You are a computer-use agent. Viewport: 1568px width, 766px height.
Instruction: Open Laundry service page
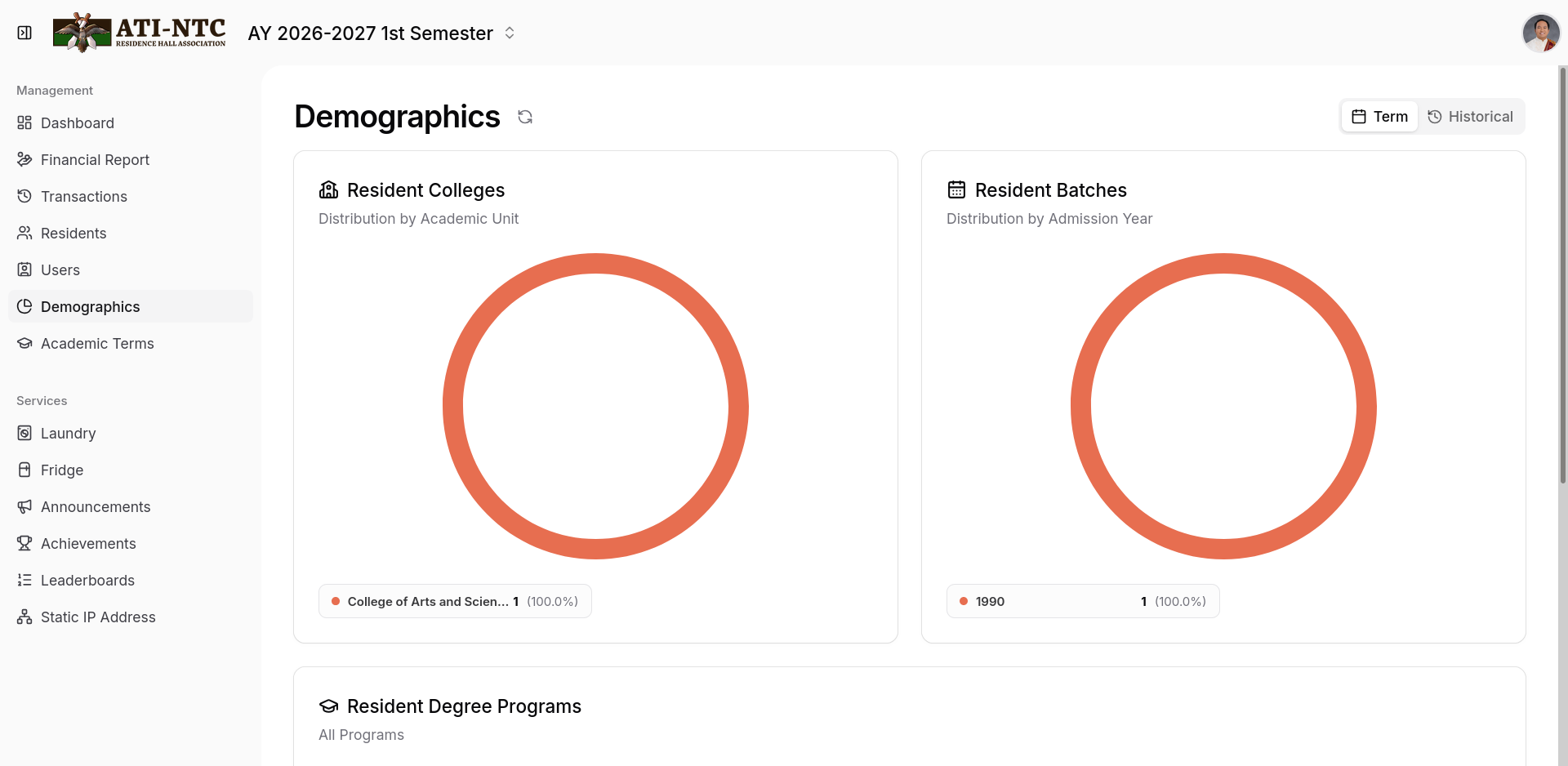click(x=131, y=433)
